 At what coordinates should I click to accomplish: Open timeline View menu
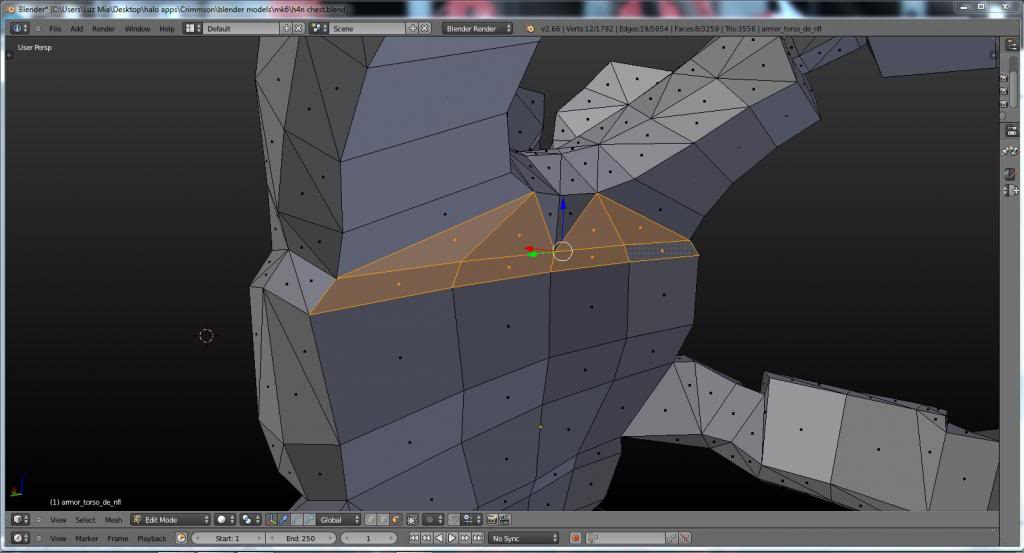click(58, 538)
